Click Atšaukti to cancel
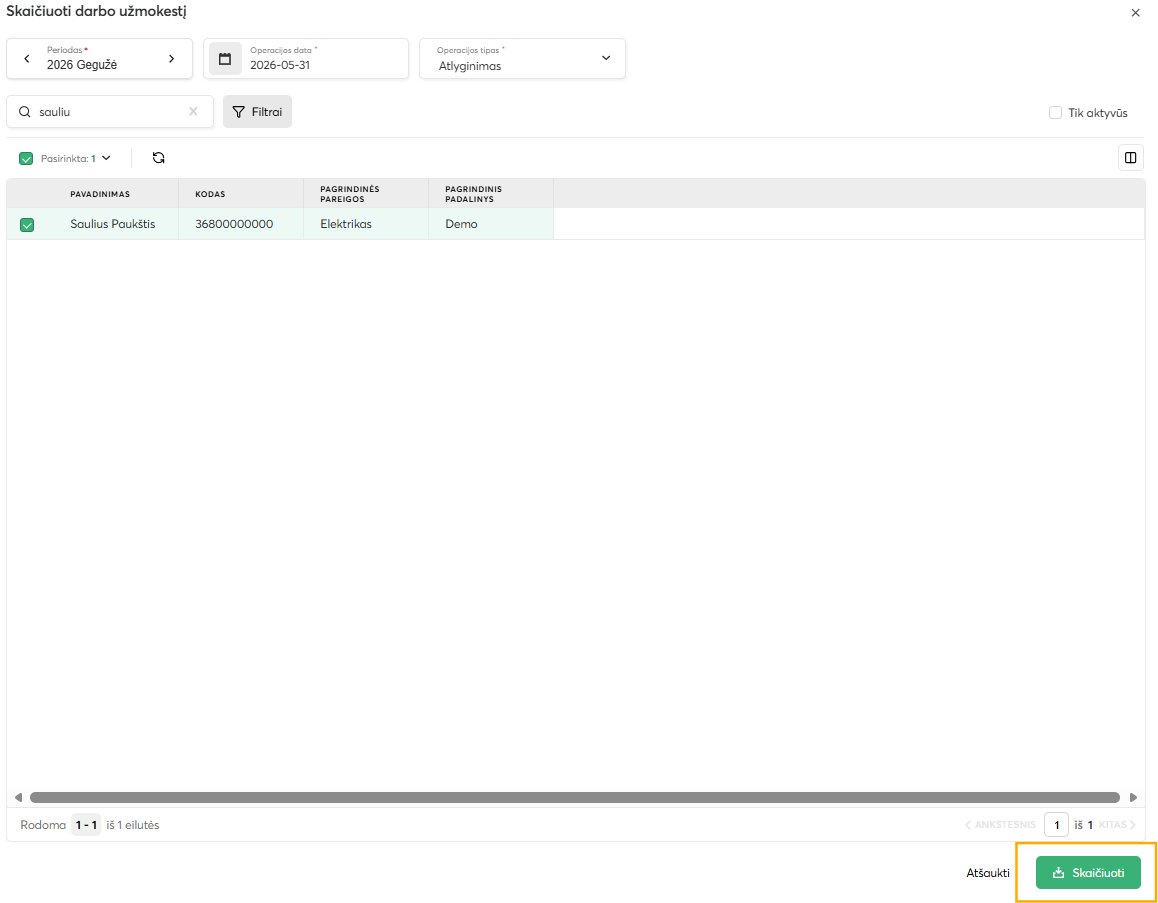The height and width of the screenshot is (903, 1158). 988,873
